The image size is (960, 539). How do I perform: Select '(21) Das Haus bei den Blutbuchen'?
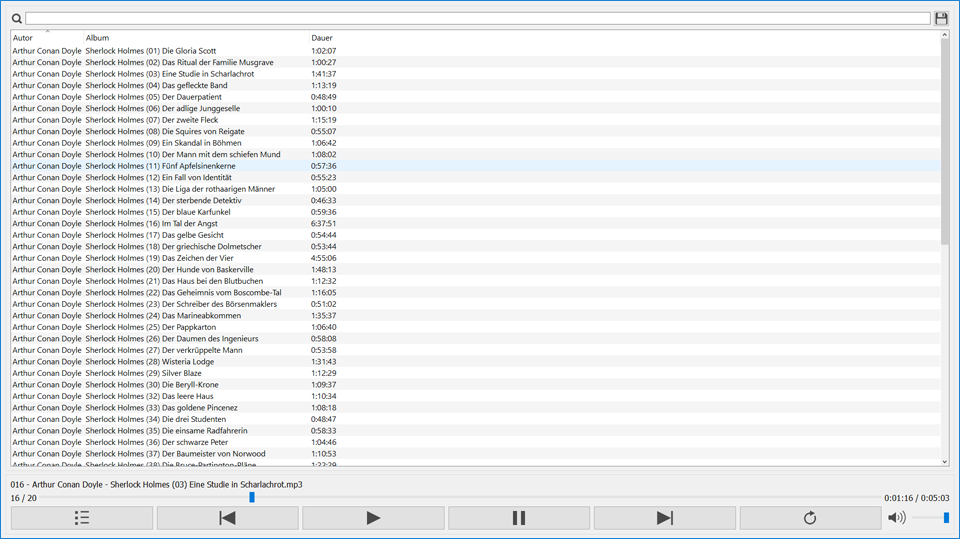click(x=476, y=281)
